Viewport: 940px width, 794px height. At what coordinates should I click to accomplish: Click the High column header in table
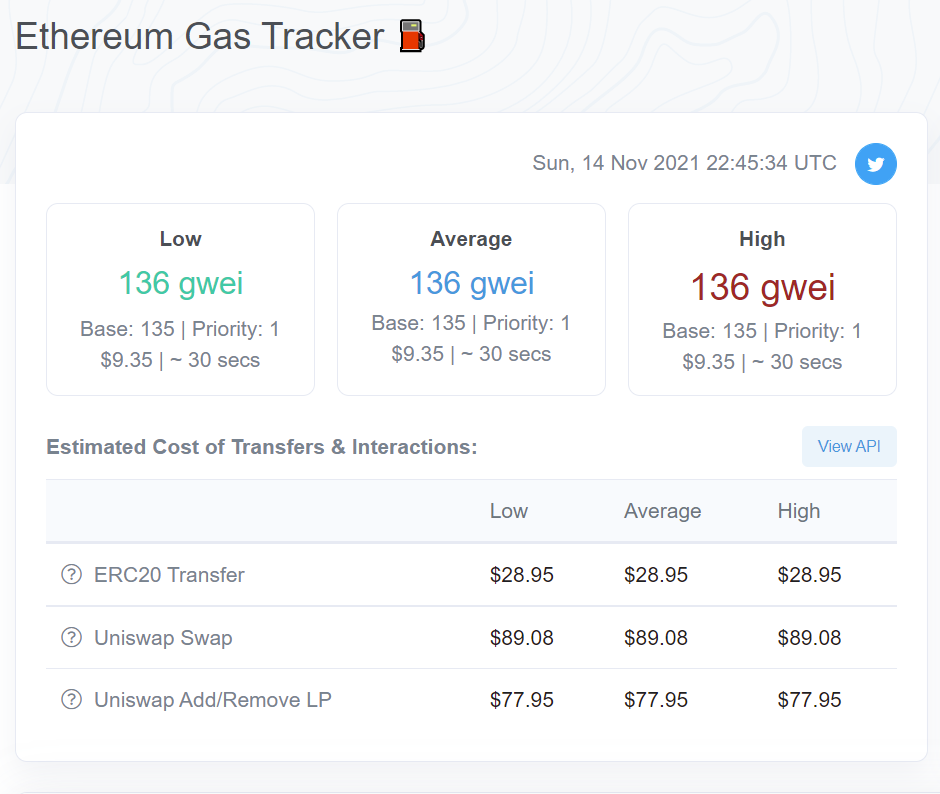799,511
